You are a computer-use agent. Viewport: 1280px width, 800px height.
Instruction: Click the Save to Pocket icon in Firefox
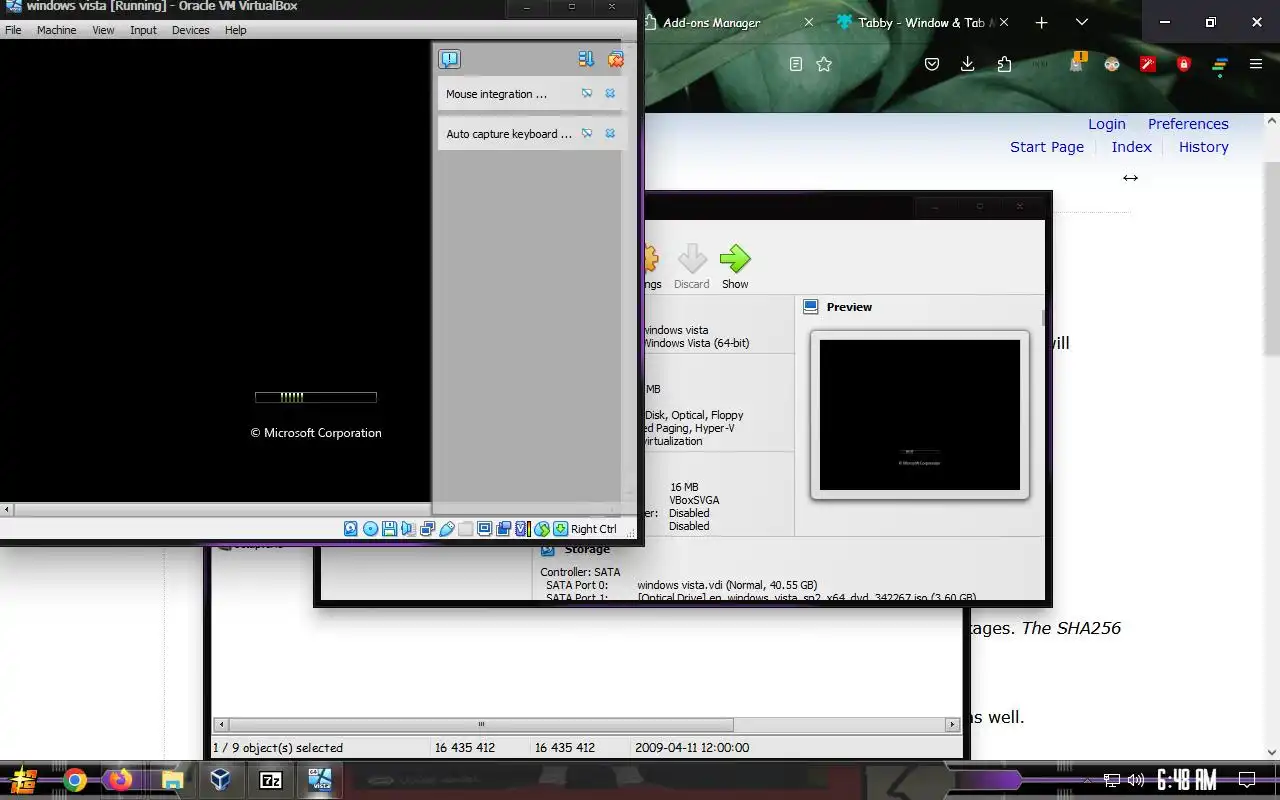coord(932,64)
